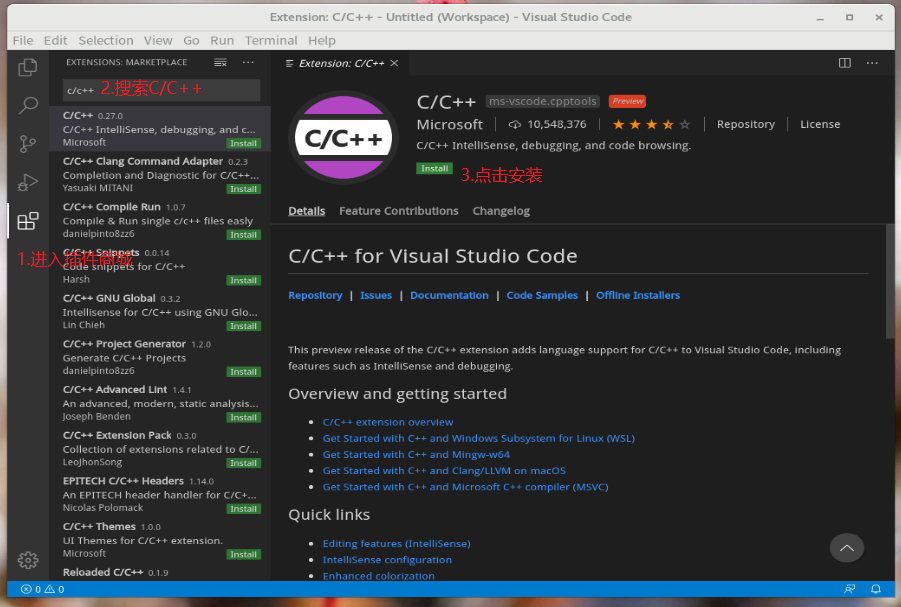Open the Help menu
The image size is (901, 607).
tap(322, 40)
